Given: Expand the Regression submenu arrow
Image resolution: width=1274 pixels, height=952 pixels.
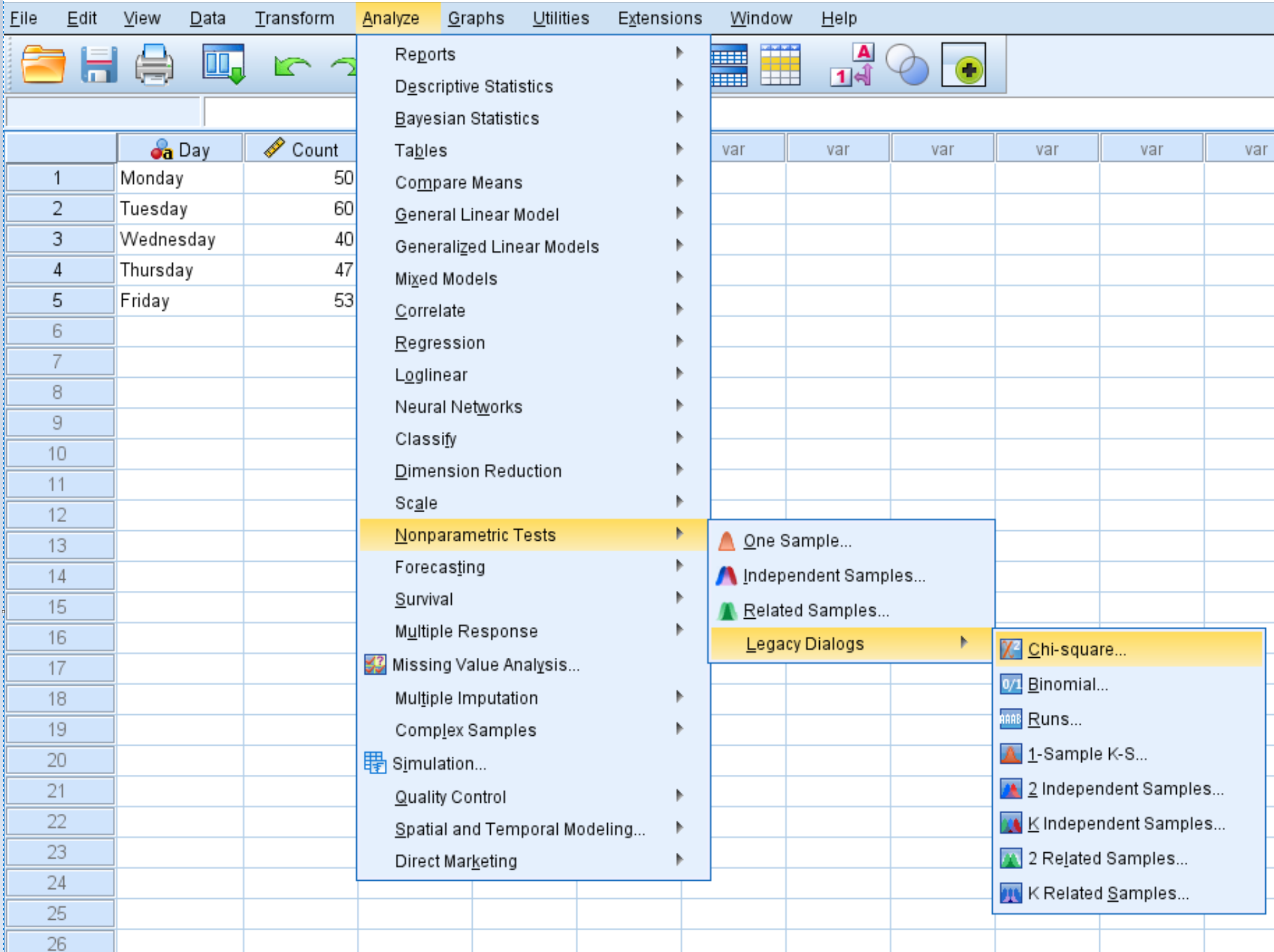Looking at the screenshot, I should (x=680, y=341).
